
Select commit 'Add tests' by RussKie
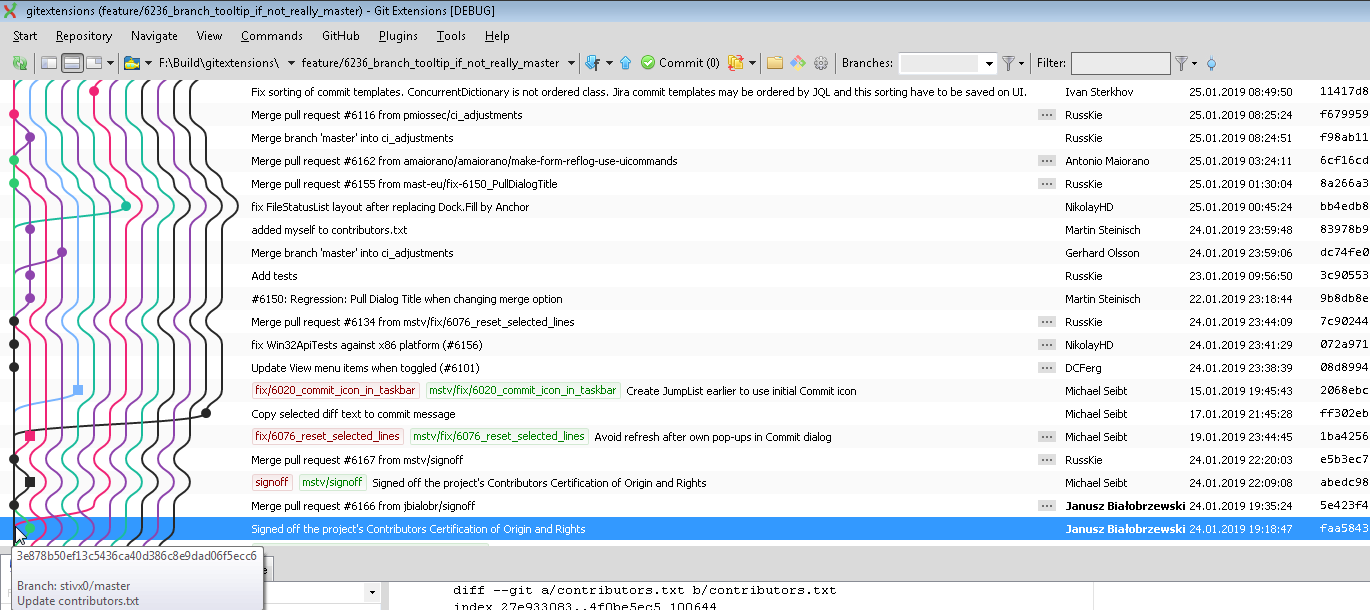tap(274, 276)
